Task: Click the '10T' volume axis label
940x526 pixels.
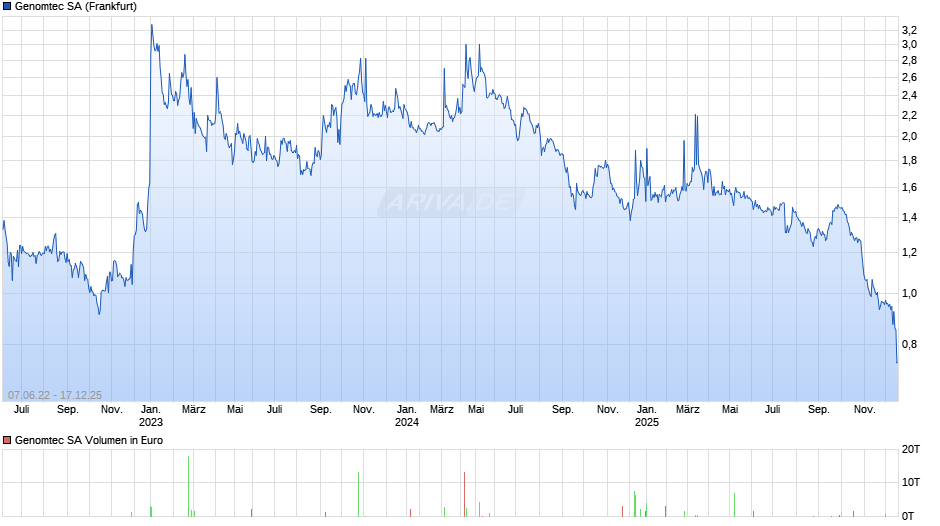Action: [x=911, y=482]
